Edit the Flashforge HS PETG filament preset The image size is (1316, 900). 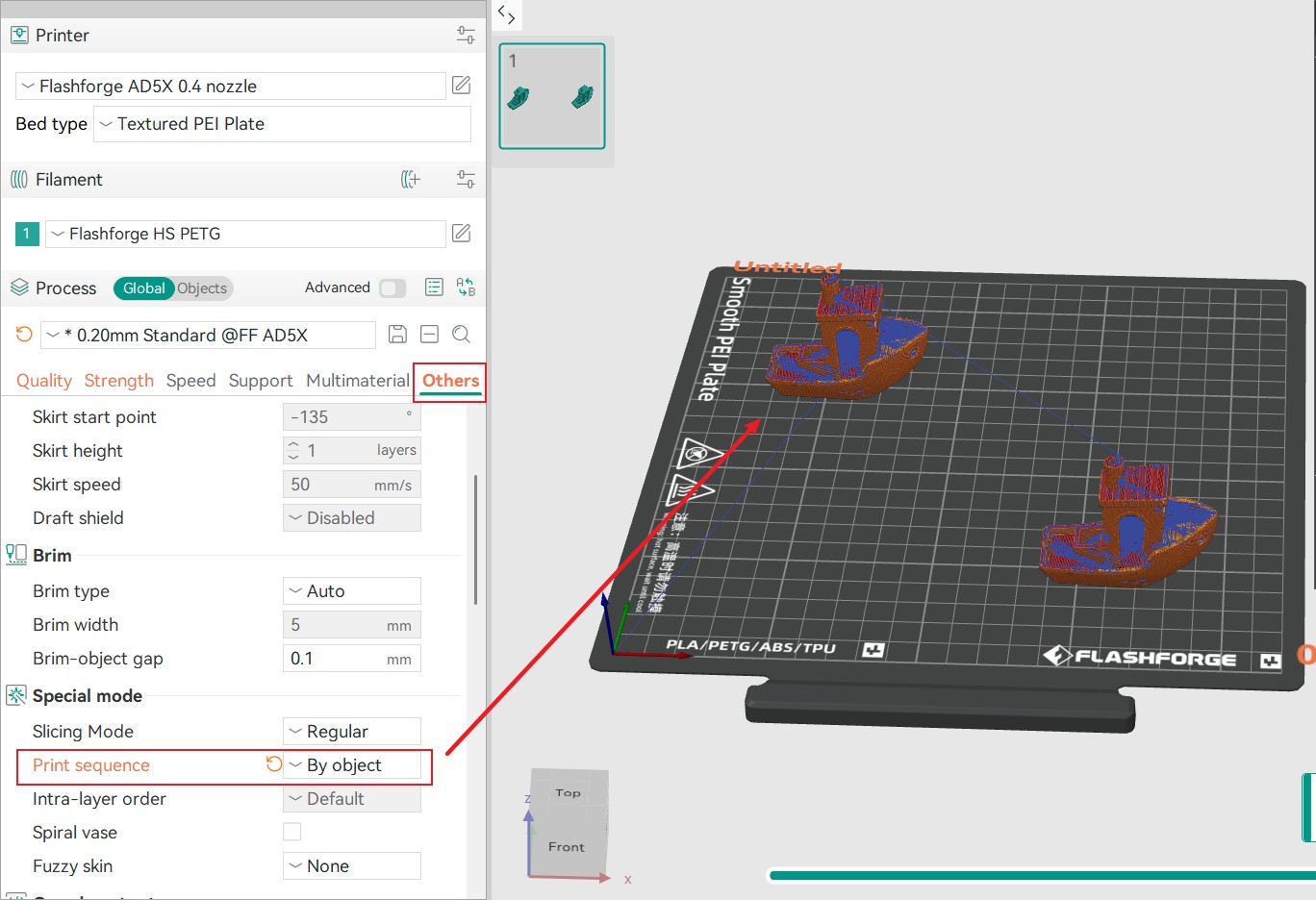[462, 234]
